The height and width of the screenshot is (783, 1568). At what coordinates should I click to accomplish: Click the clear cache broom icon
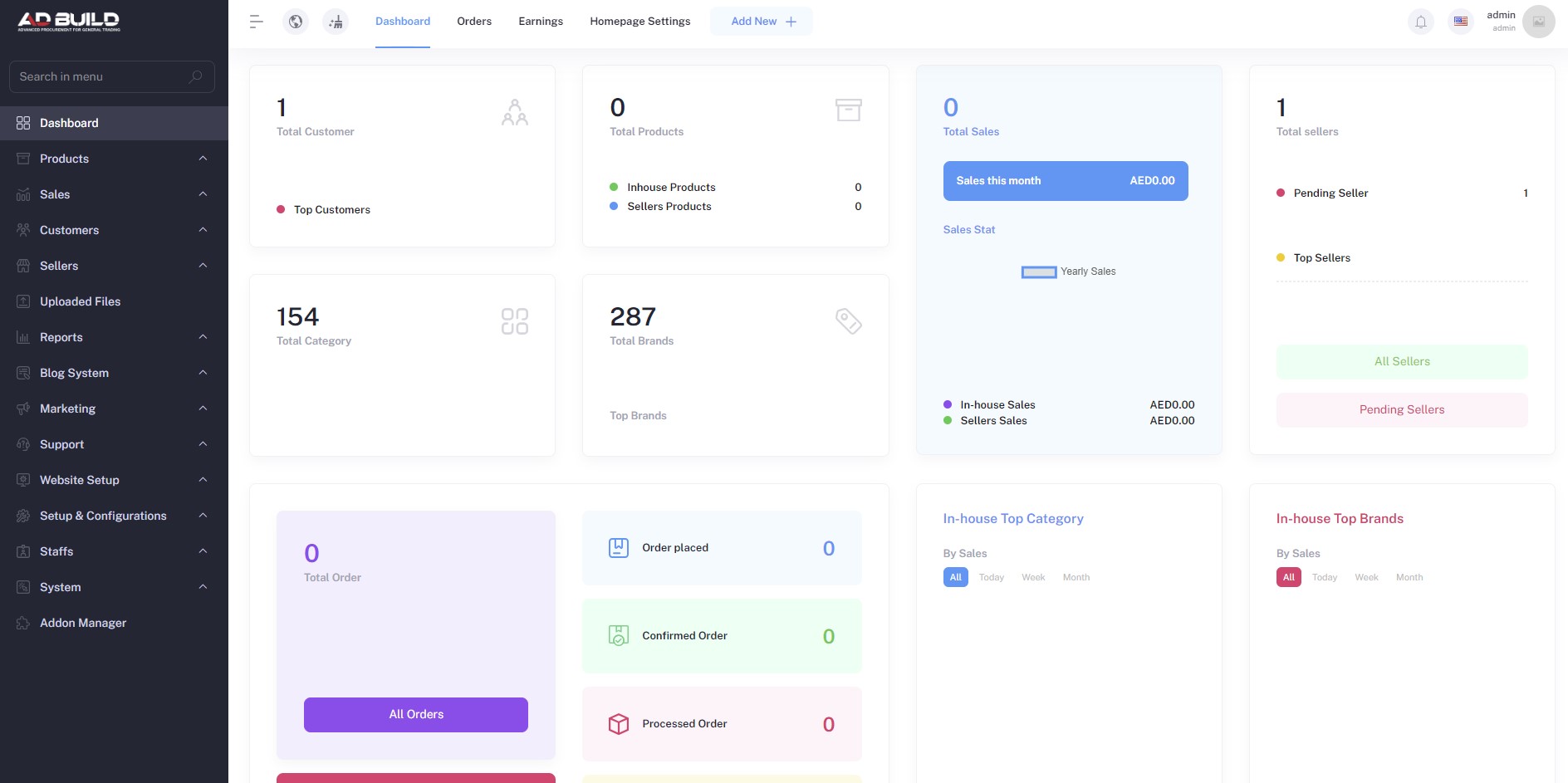coord(336,22)
